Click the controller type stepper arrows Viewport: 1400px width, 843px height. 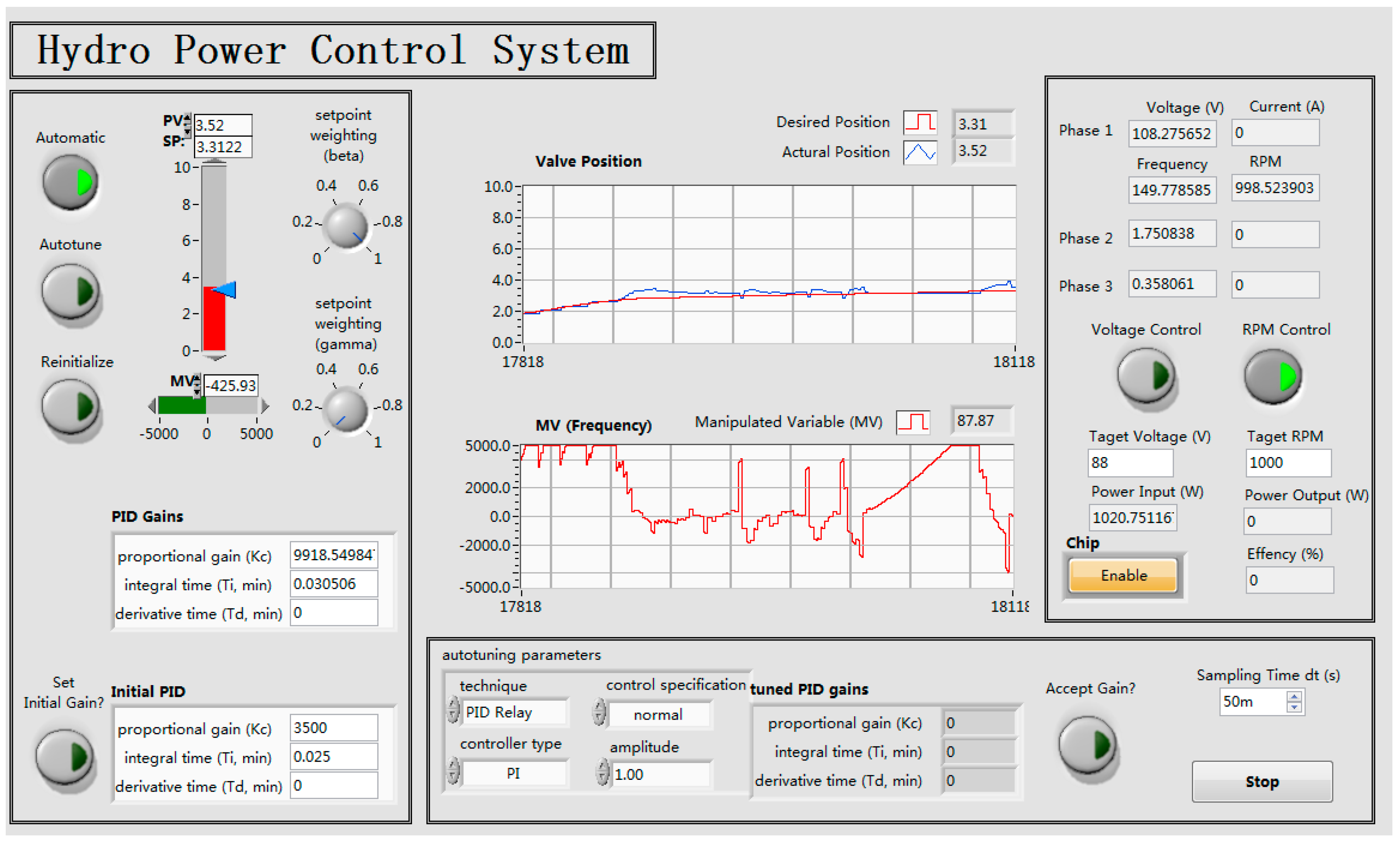coord(452,770)
